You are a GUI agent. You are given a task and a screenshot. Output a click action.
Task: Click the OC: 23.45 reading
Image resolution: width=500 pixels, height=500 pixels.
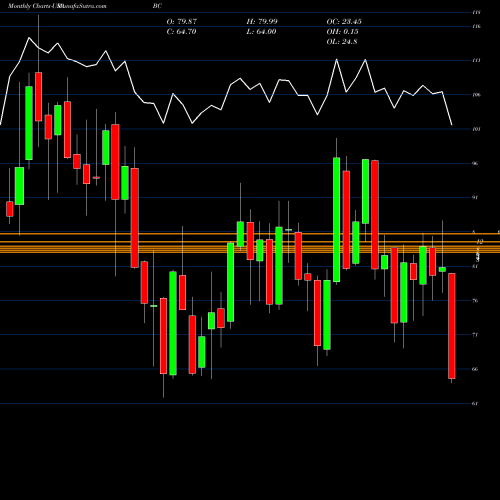(x=344, y=22)
